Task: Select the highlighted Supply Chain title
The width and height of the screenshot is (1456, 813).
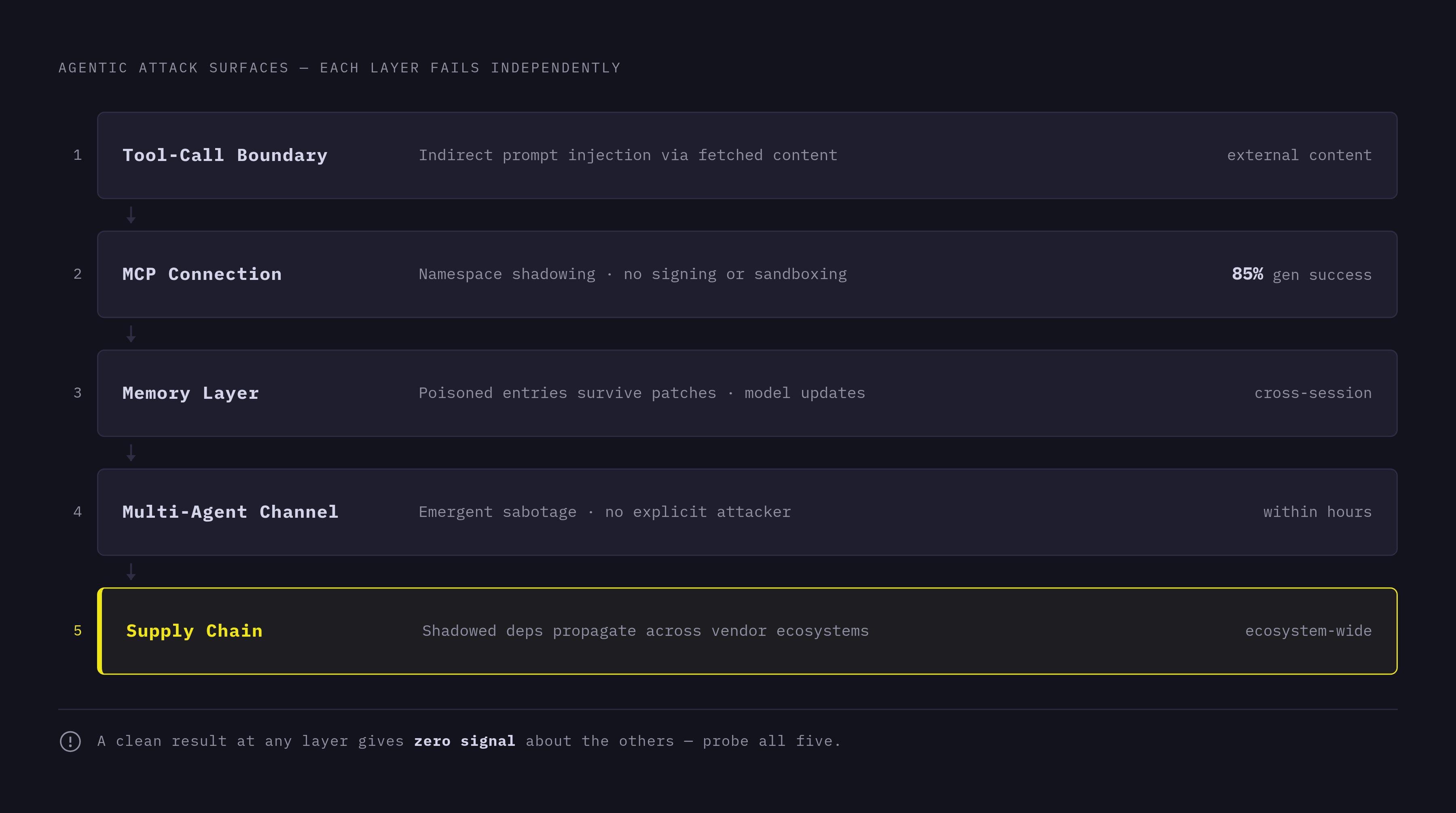Action: (195, 631)
